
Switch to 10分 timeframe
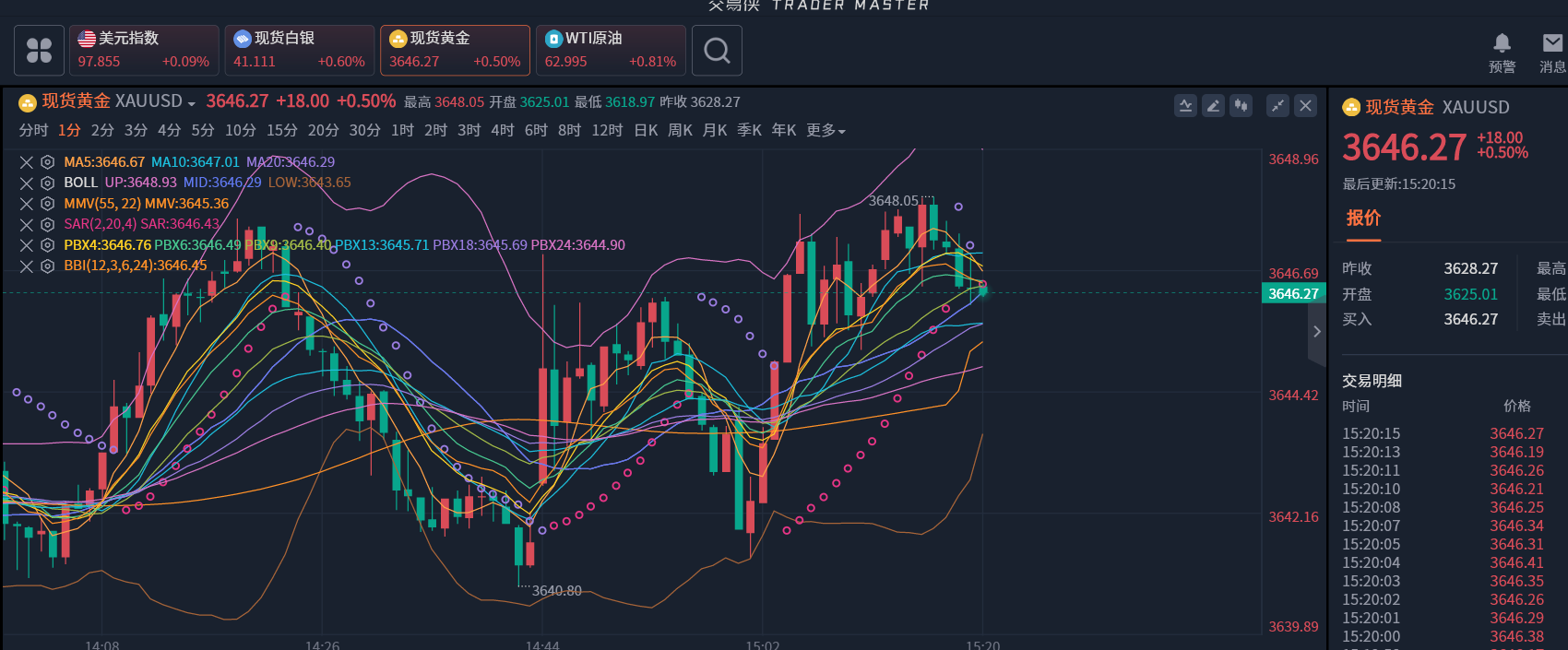click(x=240, y=131)
